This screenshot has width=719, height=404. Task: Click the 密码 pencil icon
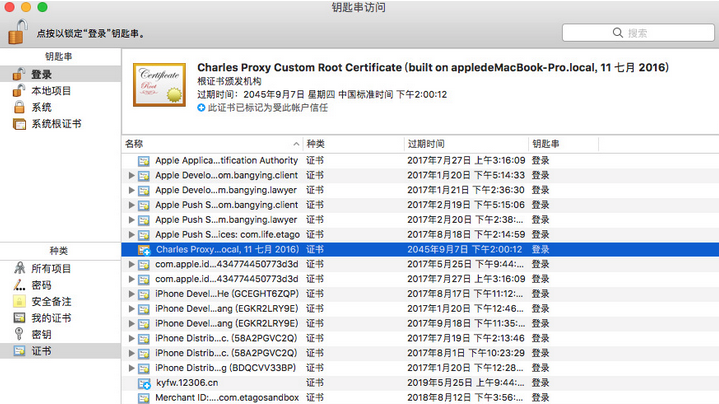[x=19, y=285]
